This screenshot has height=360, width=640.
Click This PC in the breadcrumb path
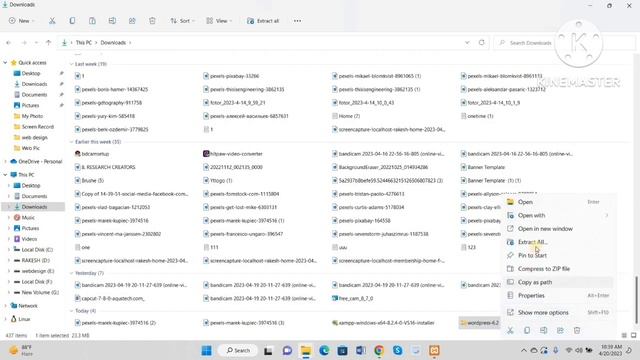tap(84, 42)
